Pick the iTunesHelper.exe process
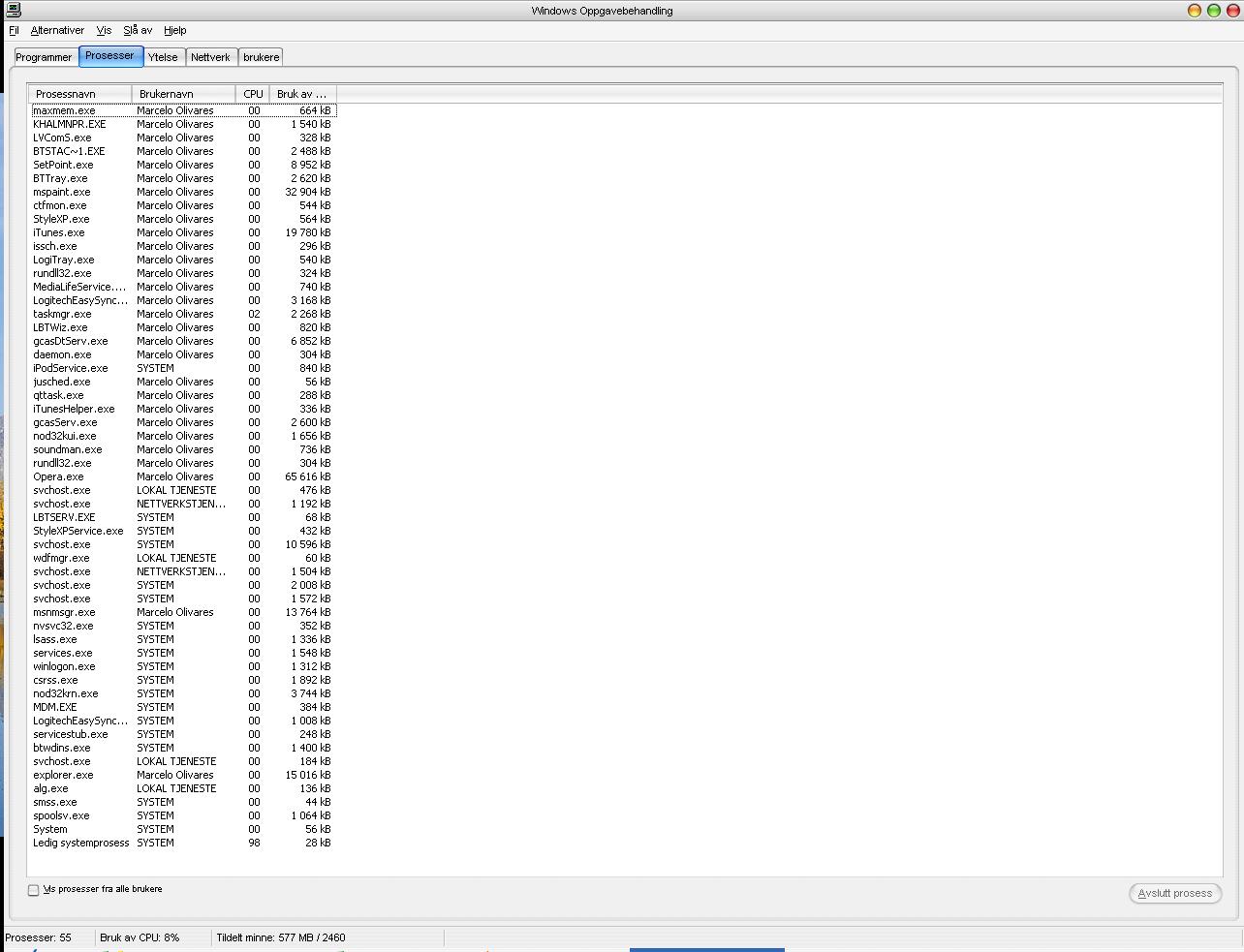This screenshot has height=952, width=1244. pos(183,409)
